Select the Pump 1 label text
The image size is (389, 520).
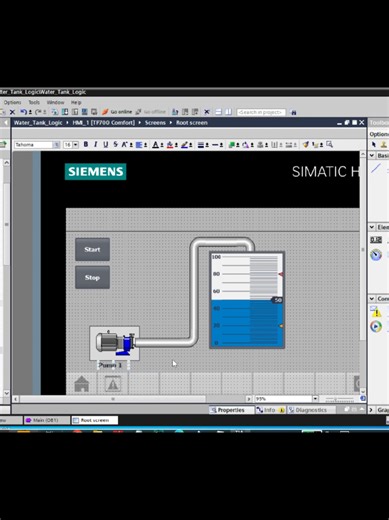(110, 365)
